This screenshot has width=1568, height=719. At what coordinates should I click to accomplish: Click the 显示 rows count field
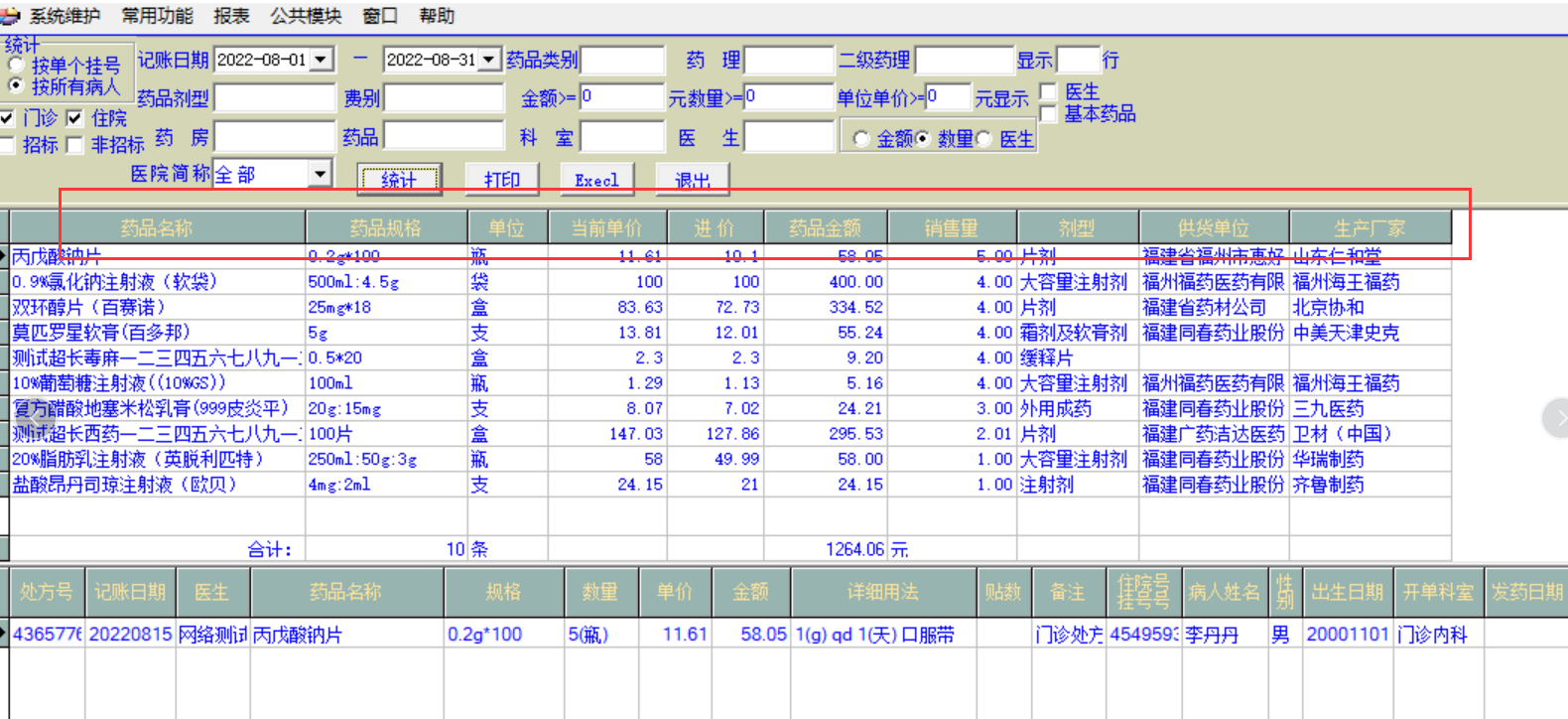(1079, 60)
